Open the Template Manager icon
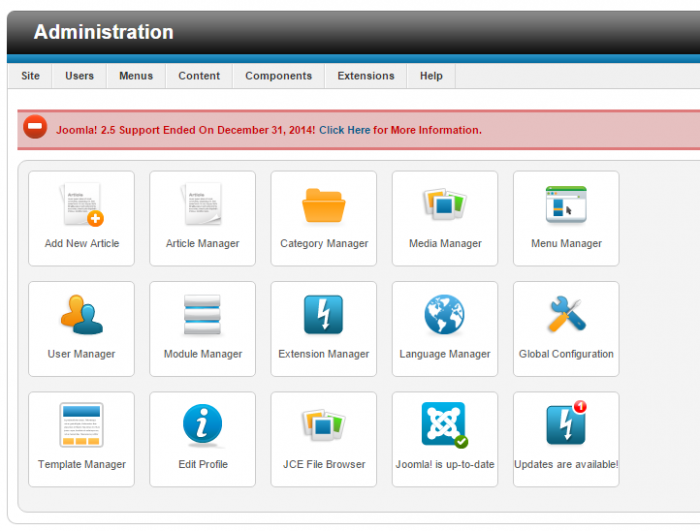The width and height of the screenshot is (700, 531). click(81, 427)
